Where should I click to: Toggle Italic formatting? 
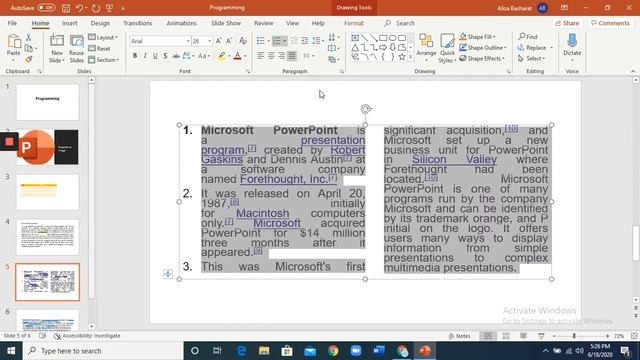coord(145,56)
